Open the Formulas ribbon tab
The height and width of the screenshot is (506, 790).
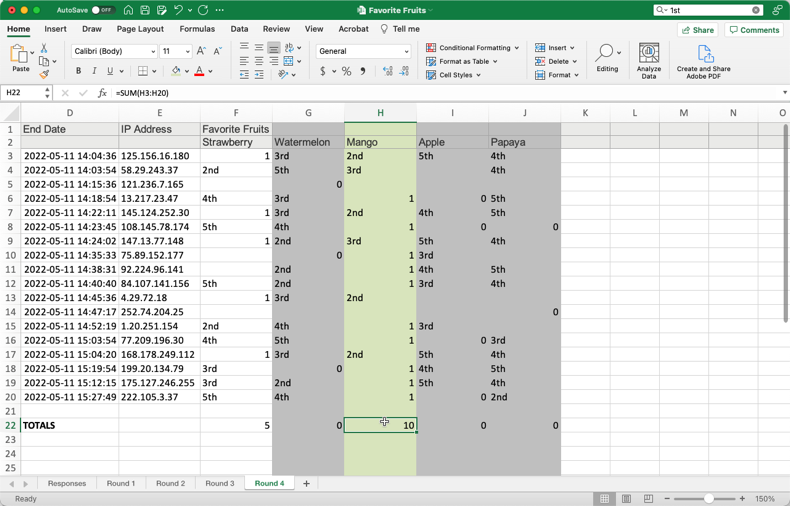click(197, 29)
